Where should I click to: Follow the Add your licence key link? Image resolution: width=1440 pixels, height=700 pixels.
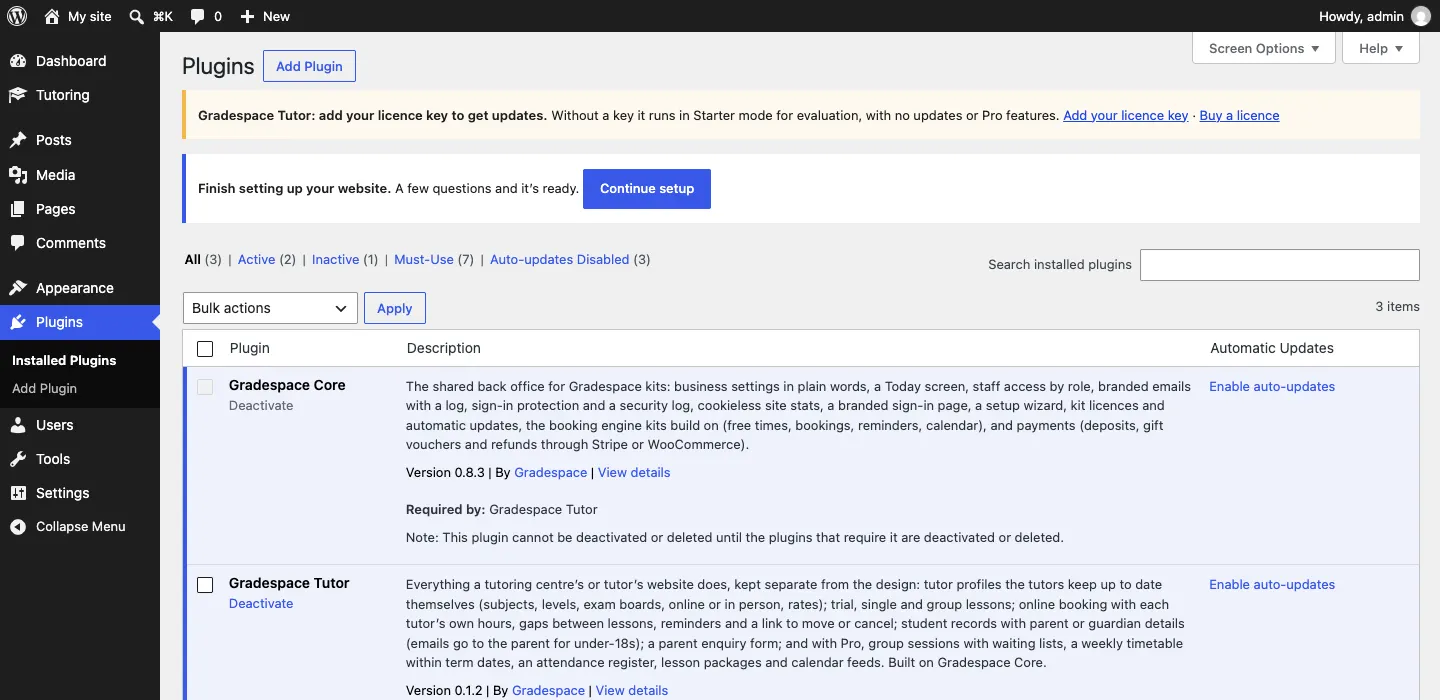[1125, 115]
